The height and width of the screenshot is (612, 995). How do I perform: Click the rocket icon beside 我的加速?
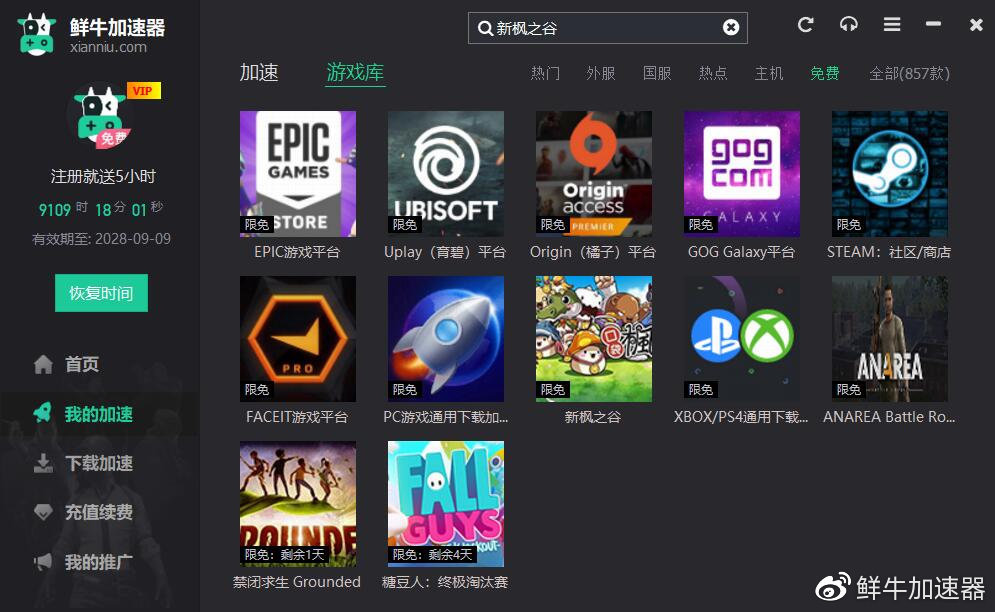pyautogui.click(x=43, y=413)
